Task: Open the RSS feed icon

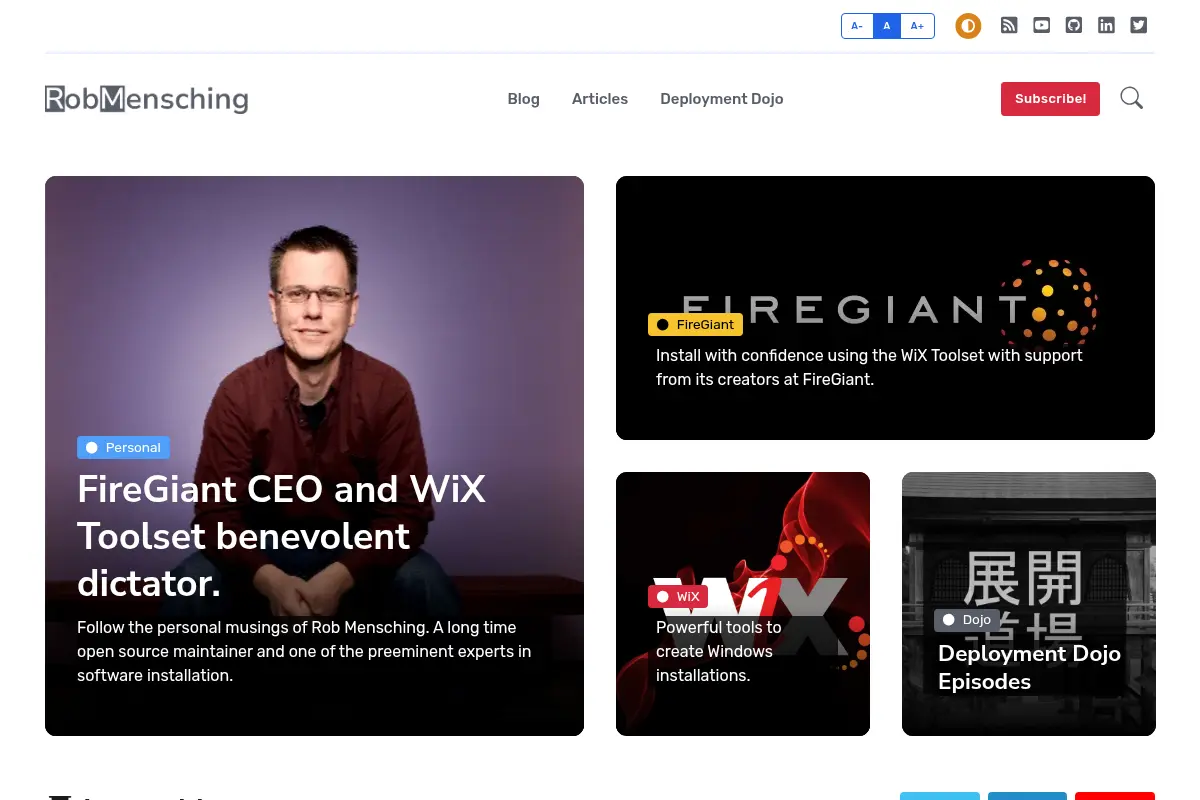Action: point(1009,26)
